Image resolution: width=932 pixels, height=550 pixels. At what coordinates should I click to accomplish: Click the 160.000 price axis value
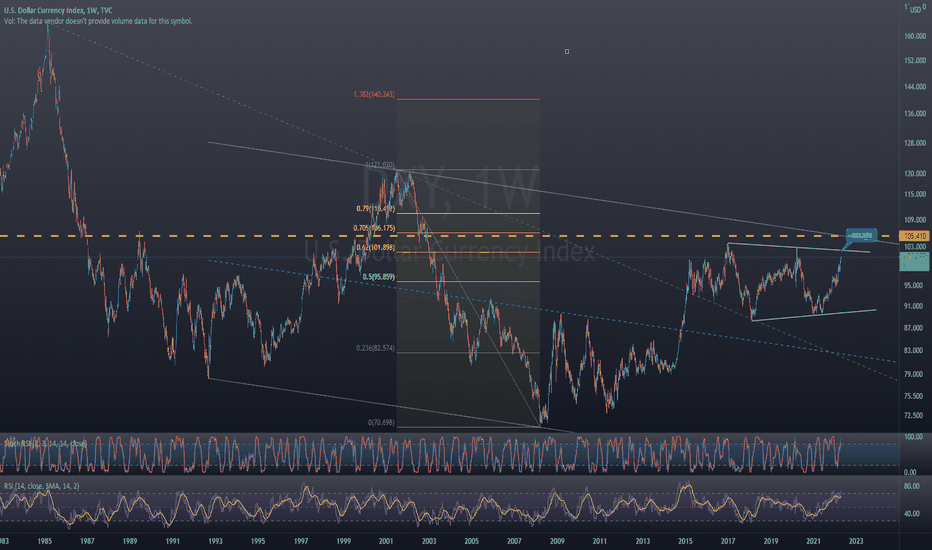tap(915, 36)
